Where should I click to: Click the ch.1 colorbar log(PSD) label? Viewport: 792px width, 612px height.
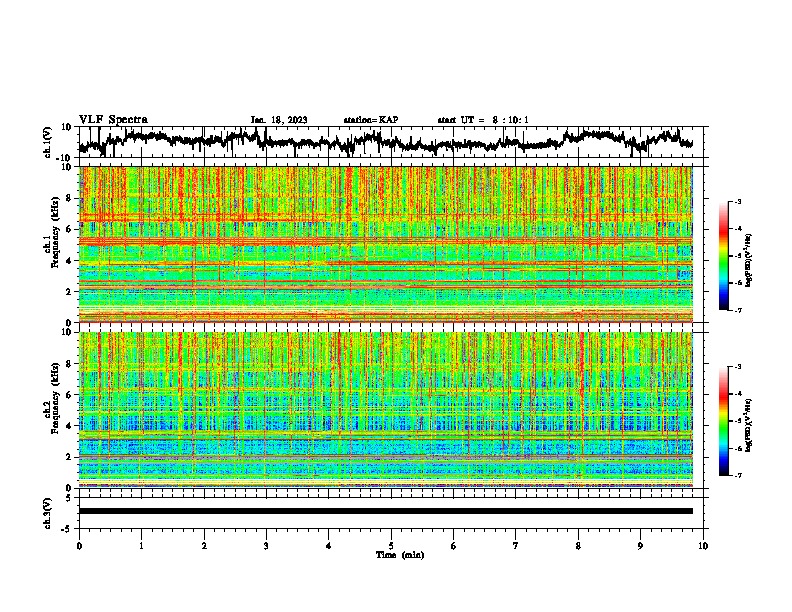click(748, 261)
